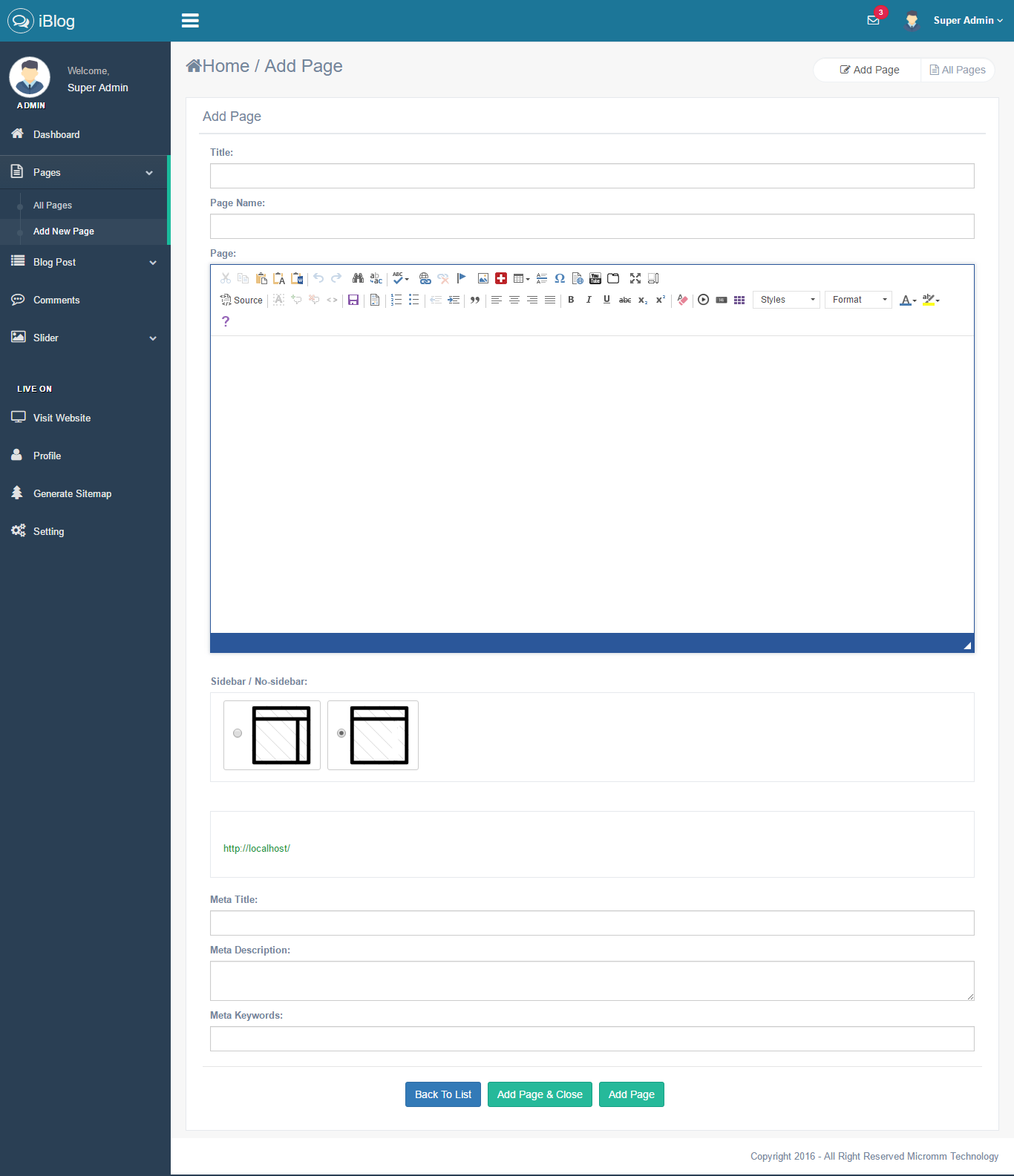The height and width of the screenshot is (1176, 1014).
Task: Click the purple Save floppy icon
Action: 353,300
